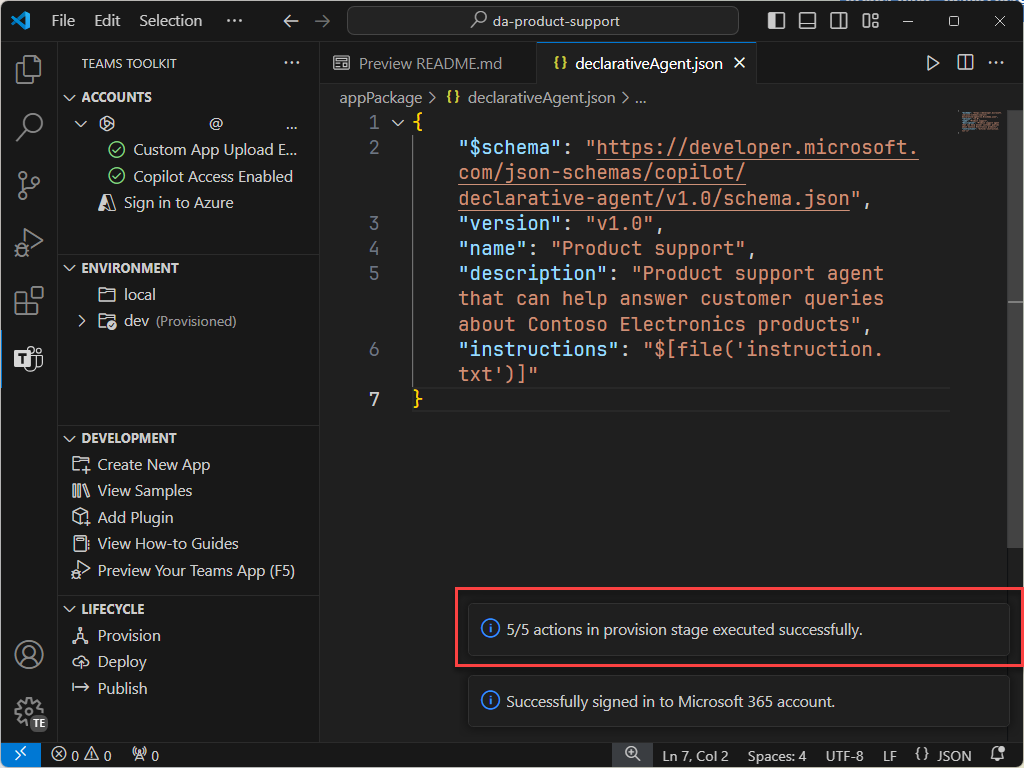Viewport: 1024px width, 768px height.
Task: Collapse the ENVIRONMENT section
Action: click(70, 268)
